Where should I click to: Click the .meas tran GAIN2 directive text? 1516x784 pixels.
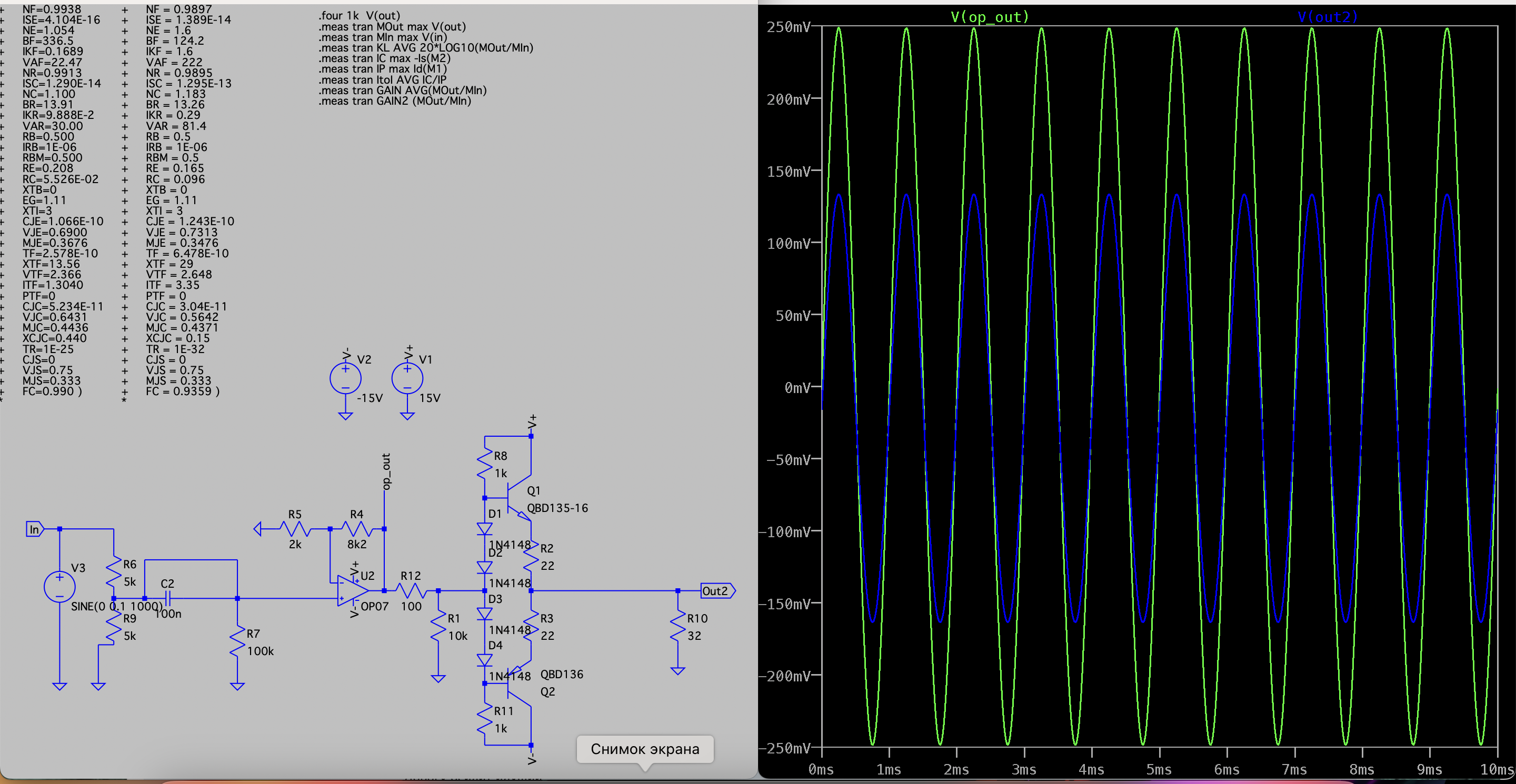pyautogui.click(x=394, y=101)
